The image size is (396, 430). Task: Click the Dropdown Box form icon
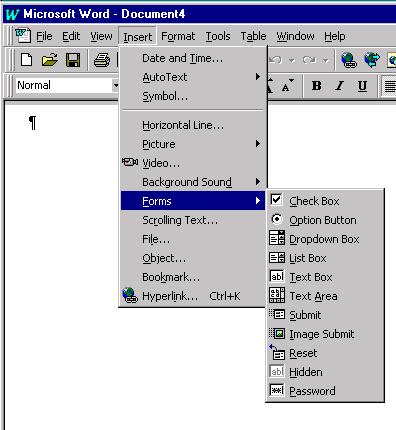pos(277,238)
